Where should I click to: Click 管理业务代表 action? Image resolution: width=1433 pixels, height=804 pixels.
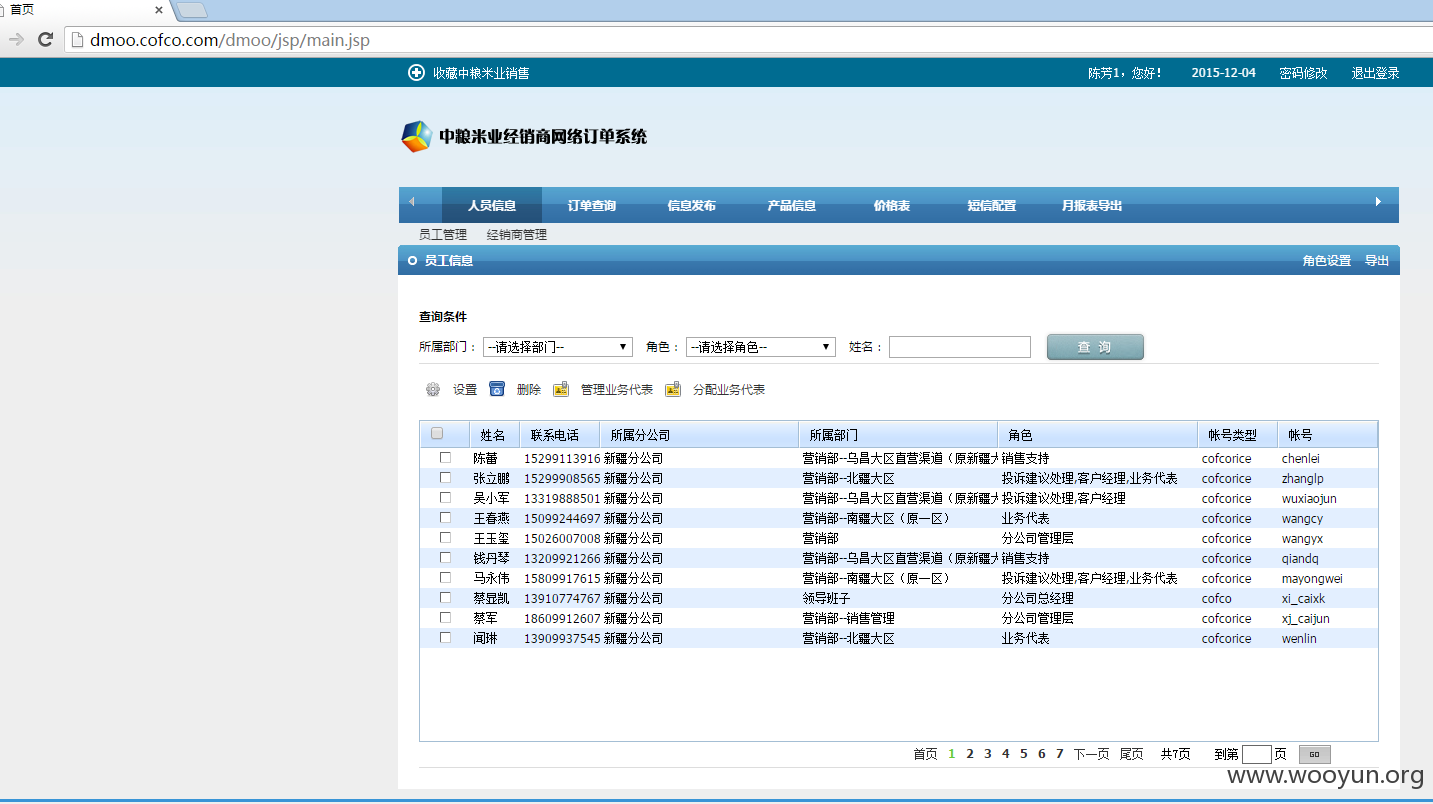[x=617, y=390]
